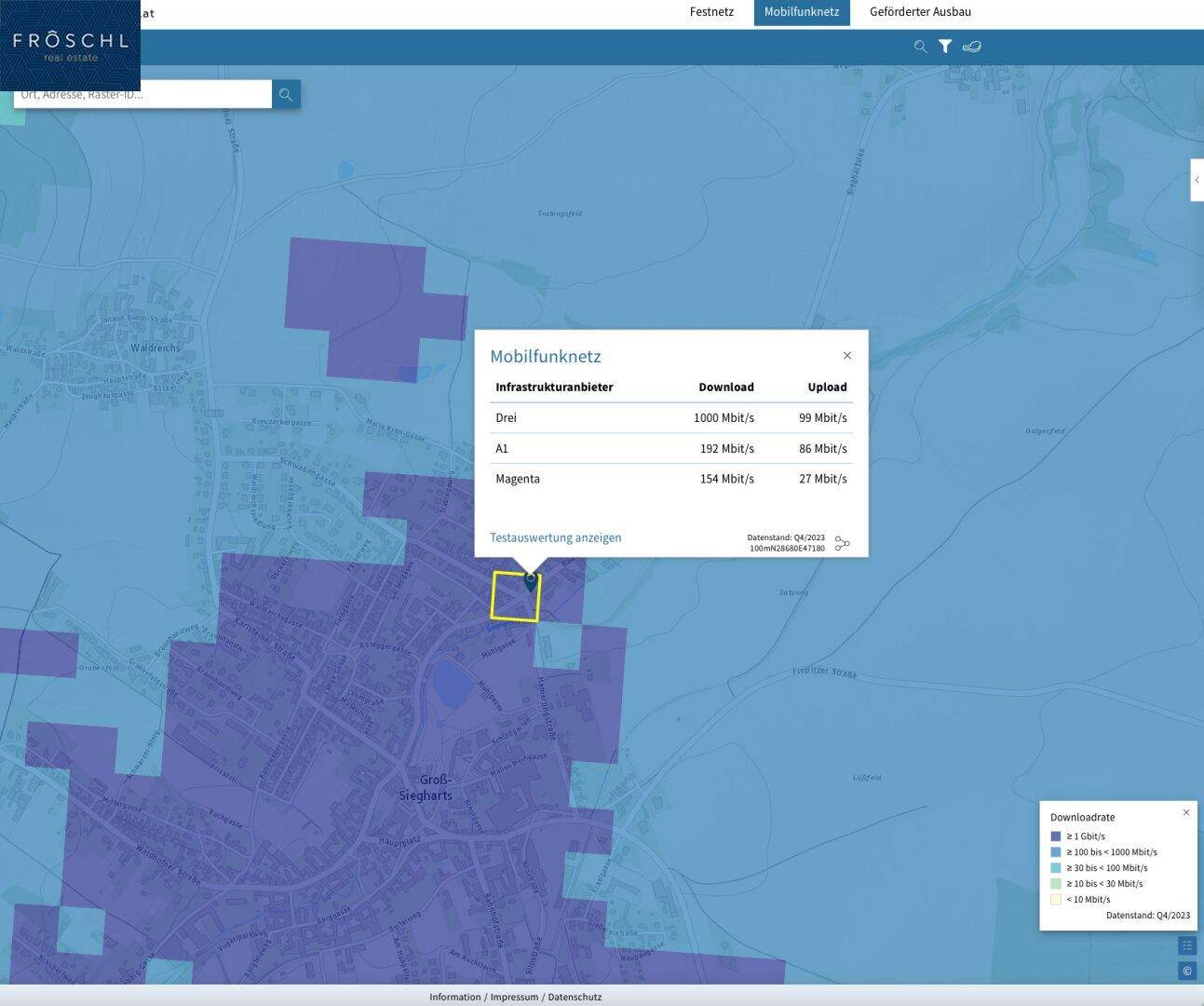The height and width of the screenshot is (1006, 1204).
Task: Click the ≥ 30 bis < 100 Mbit/s swatch
Action: coord(1056,868)
